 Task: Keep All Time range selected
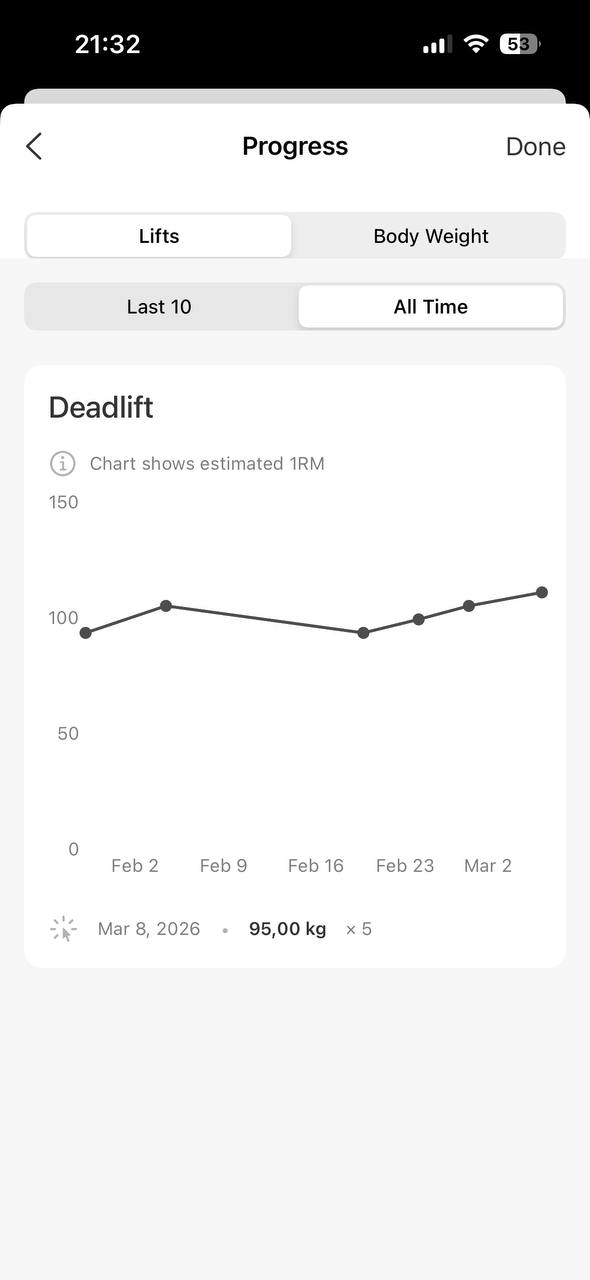click(430, 306)
